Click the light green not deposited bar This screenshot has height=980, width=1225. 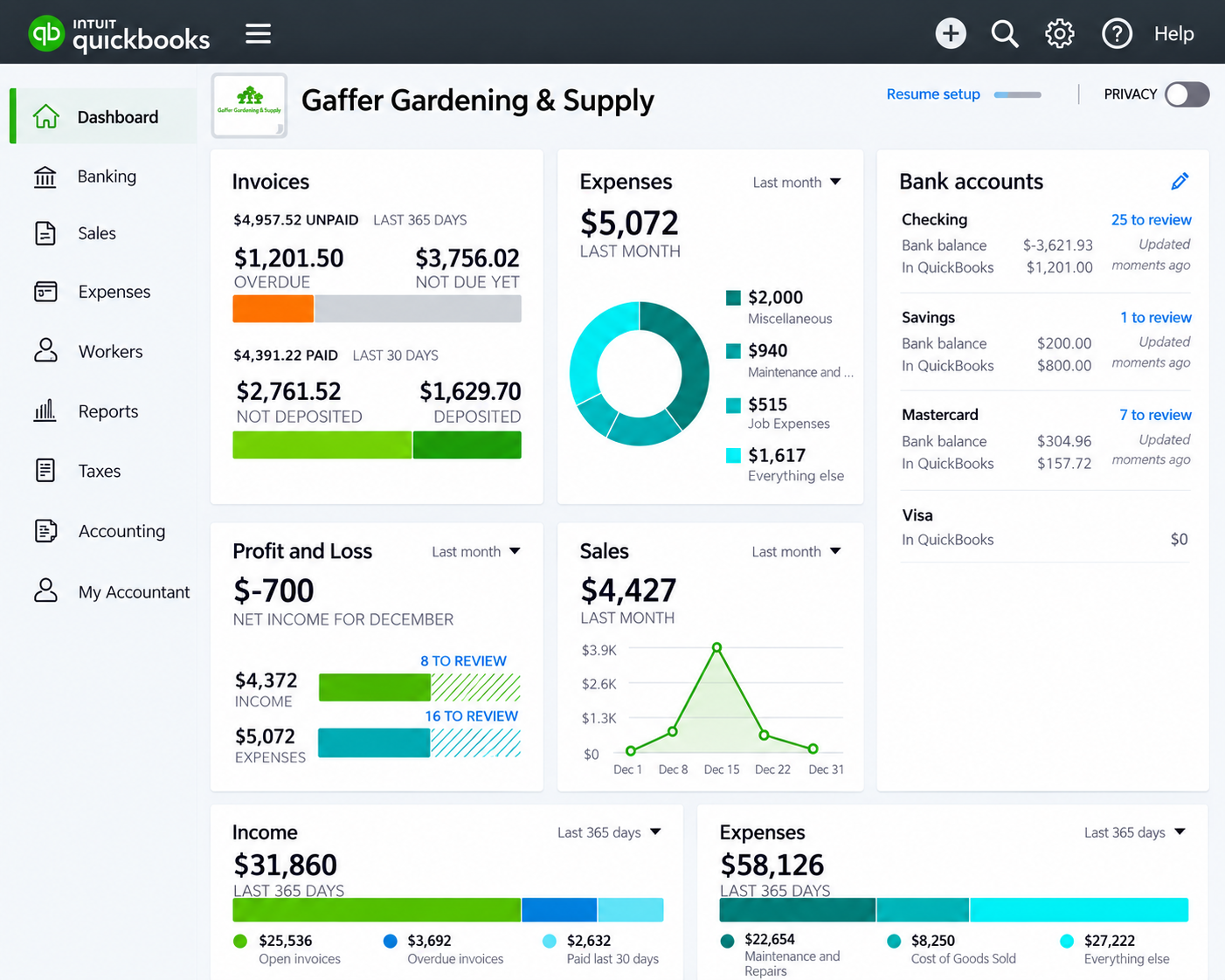322,445
